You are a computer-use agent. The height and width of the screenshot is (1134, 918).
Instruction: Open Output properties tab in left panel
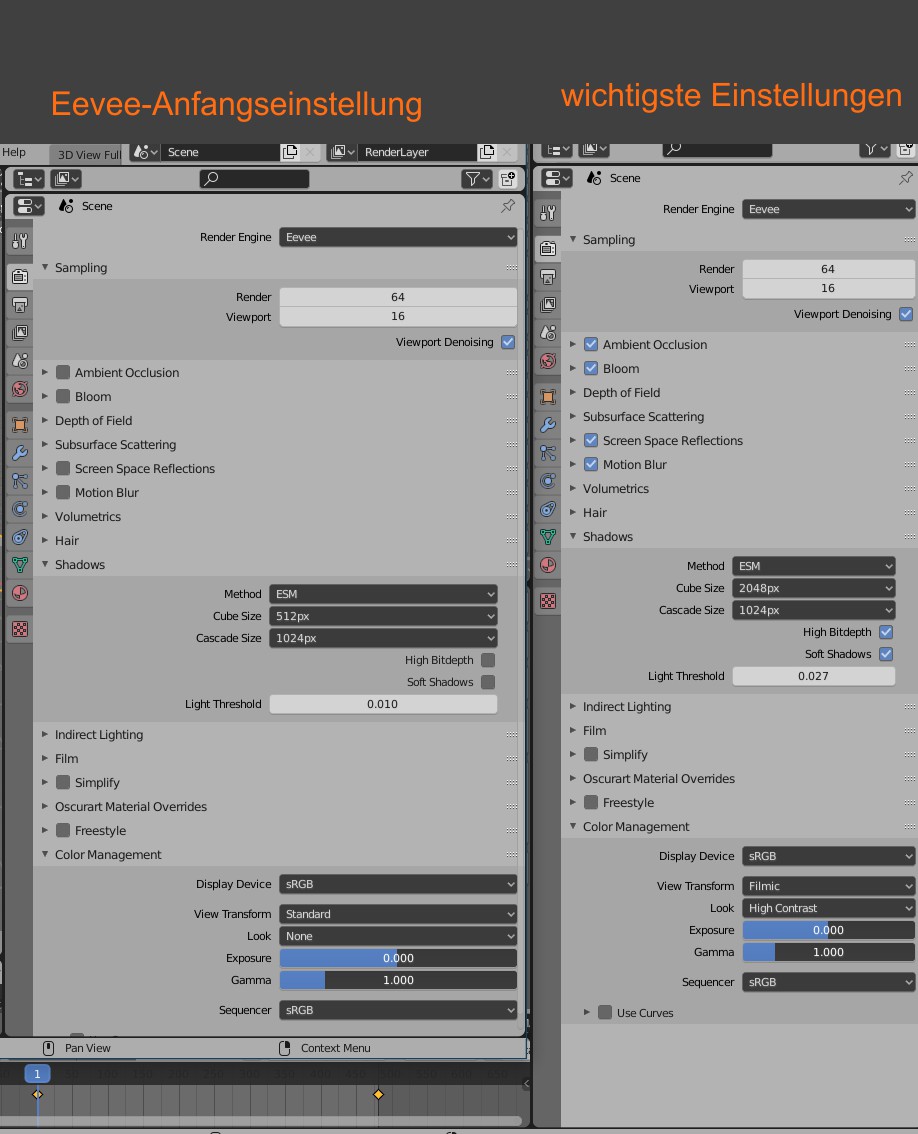click(20, 304)
